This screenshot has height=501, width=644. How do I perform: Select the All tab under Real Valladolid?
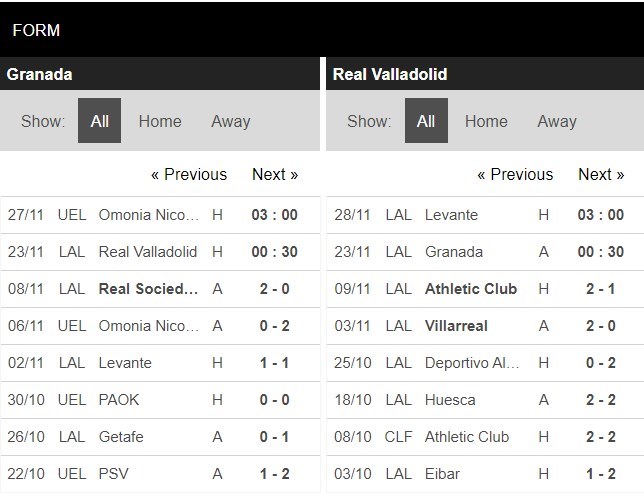point(426,121)
